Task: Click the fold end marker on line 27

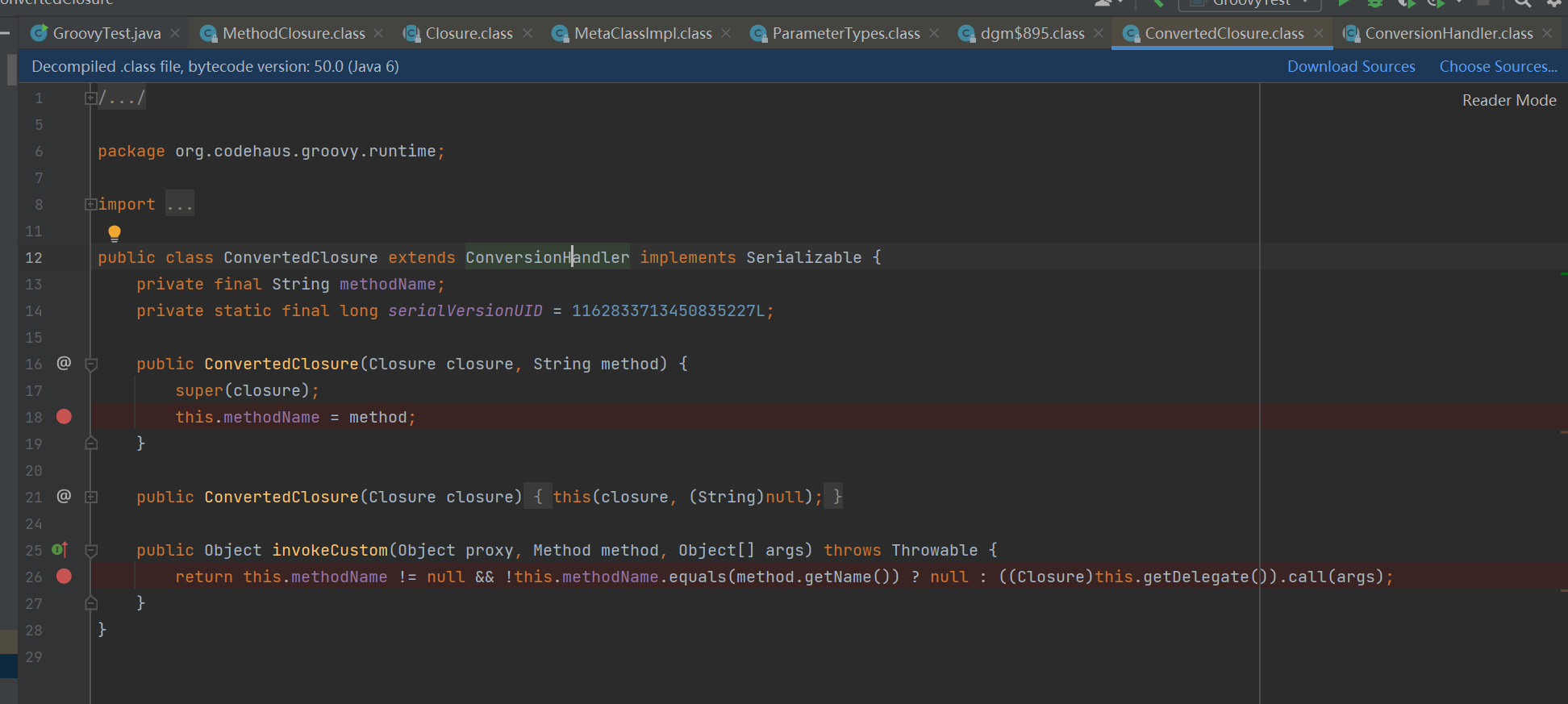Action: tap(91, 602)
